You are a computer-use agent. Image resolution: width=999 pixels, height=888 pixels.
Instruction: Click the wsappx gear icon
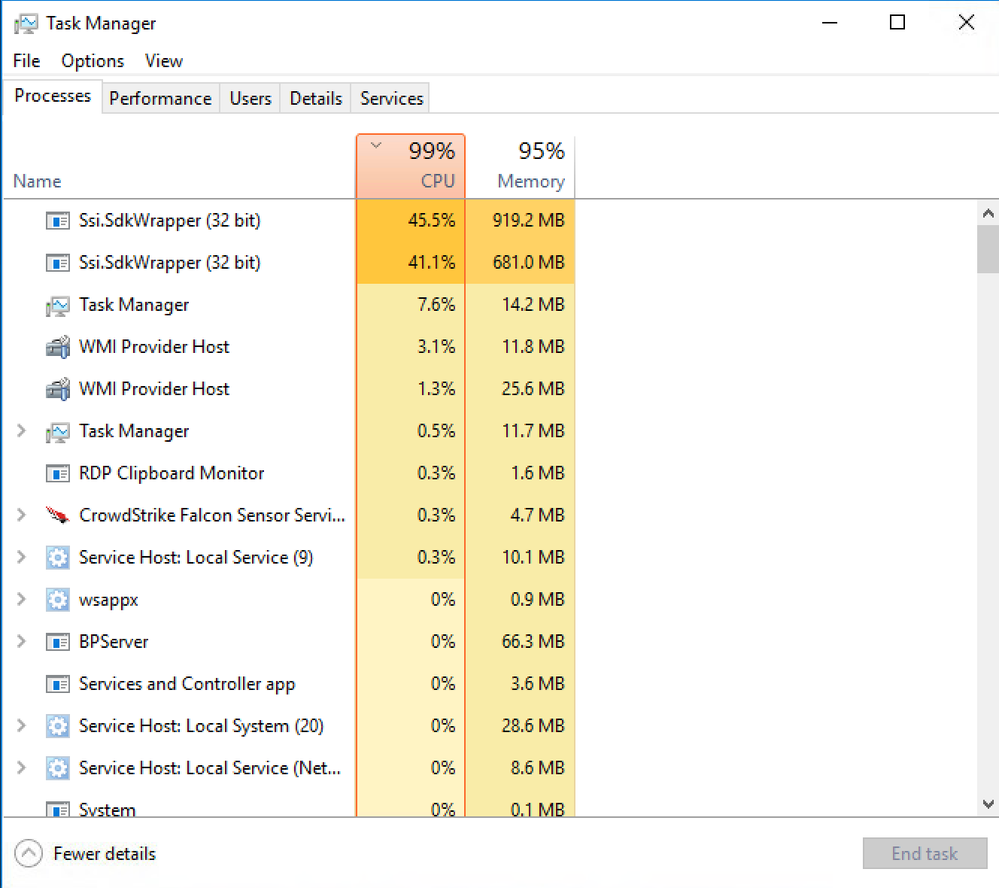point(57,600)
